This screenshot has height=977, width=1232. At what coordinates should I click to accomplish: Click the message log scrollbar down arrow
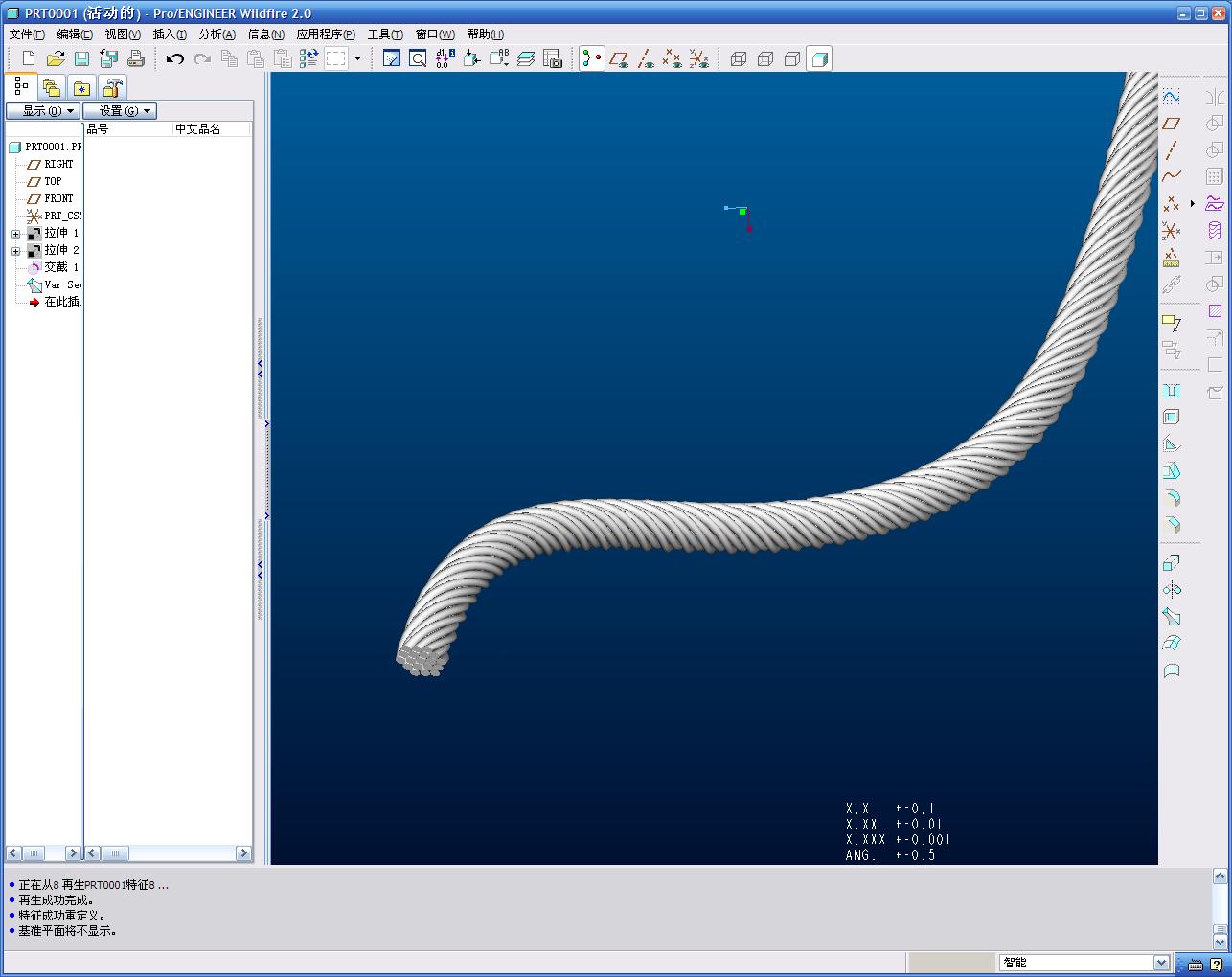pos(1221,942)
